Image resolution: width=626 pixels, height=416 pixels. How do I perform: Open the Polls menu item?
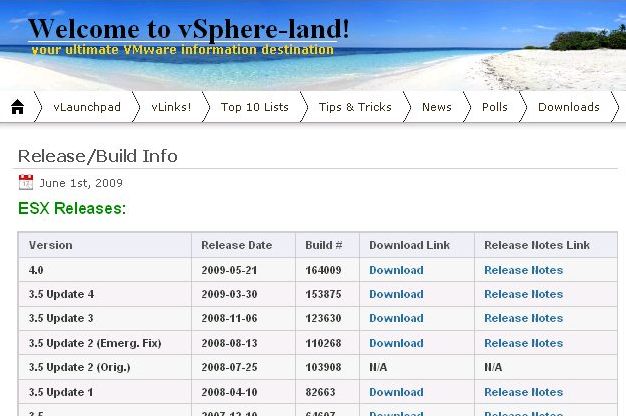pyautogui.click(x=495, y=107)
